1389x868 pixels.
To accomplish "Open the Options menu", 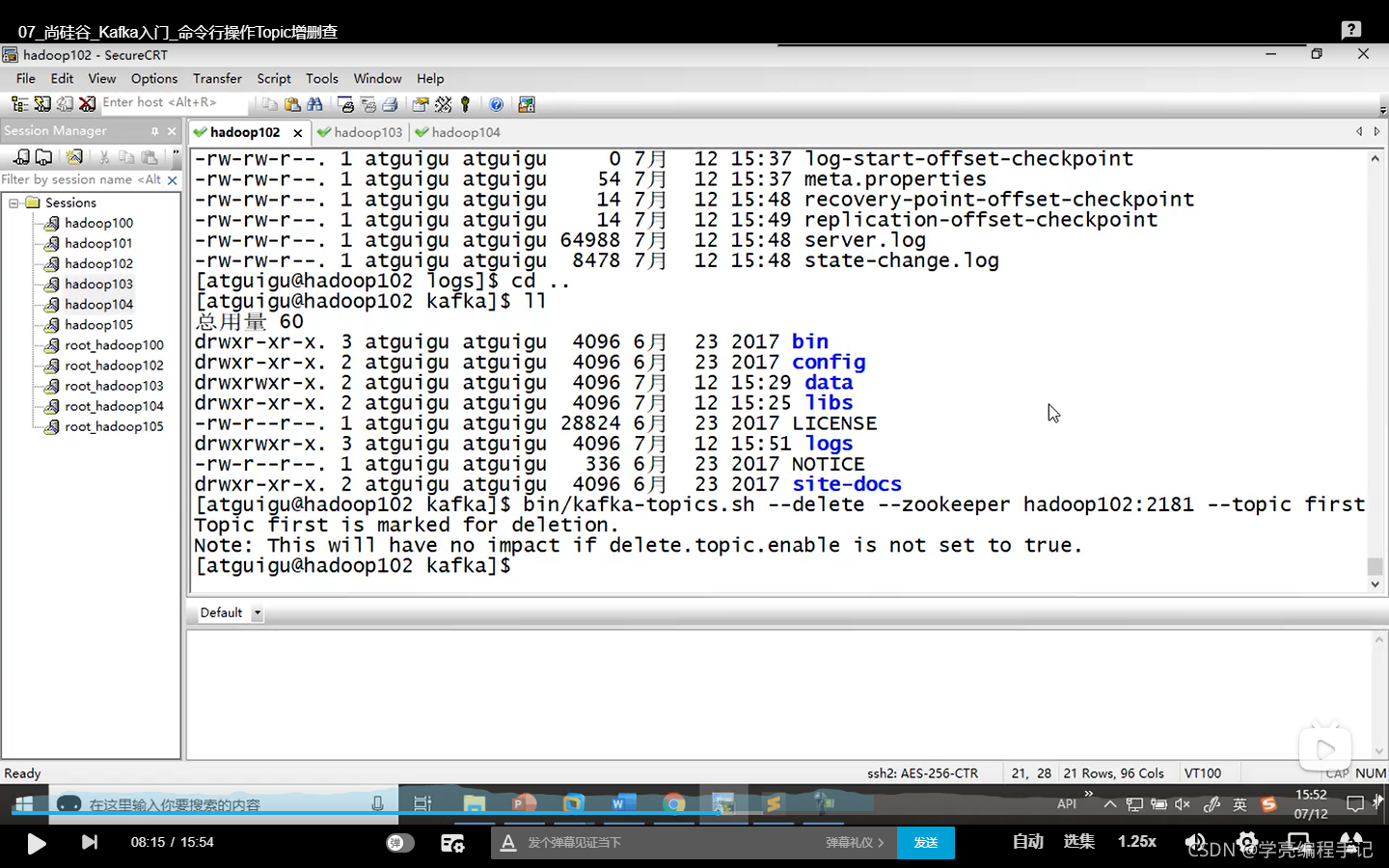I will point(154,79).
